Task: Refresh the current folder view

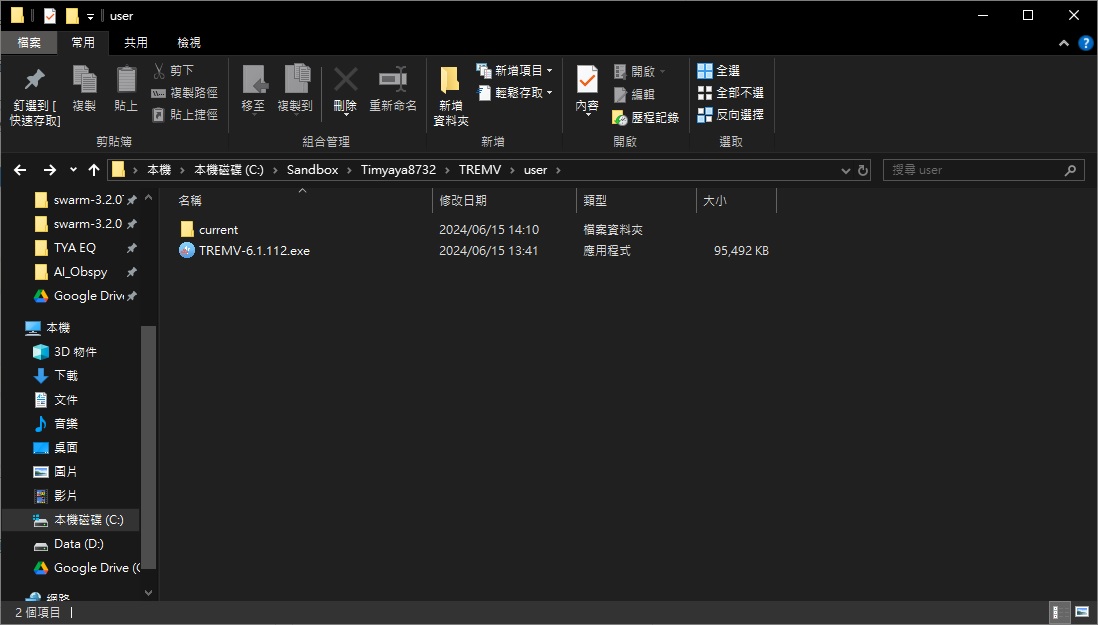Action: (x=863, y=170)
